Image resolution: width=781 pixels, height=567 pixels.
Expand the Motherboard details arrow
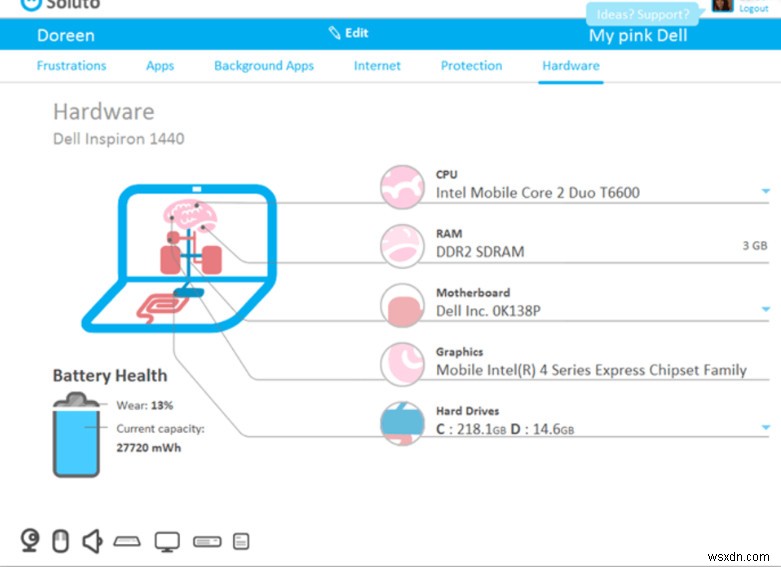[x=766, y=309]
